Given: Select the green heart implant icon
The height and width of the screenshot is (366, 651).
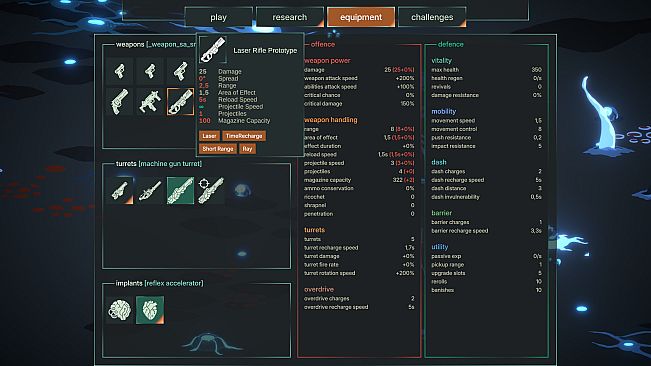Looking at the screenshot, I should pyautogui.click(x=150, y=310).
